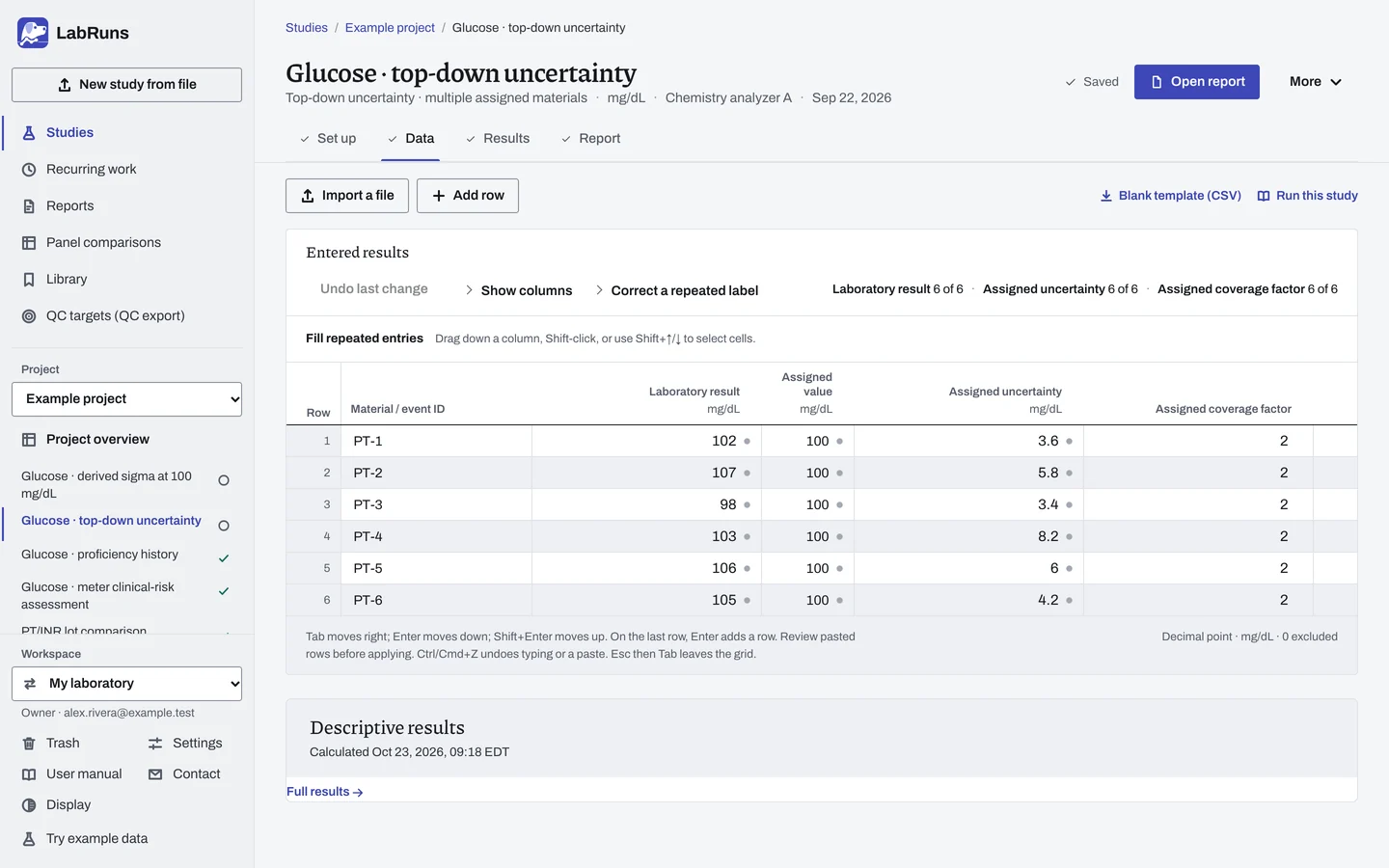The width and height of the screenshot is (1389, 868).
Task: Click the Studies breadcrumb link
Action: (307, 28)
